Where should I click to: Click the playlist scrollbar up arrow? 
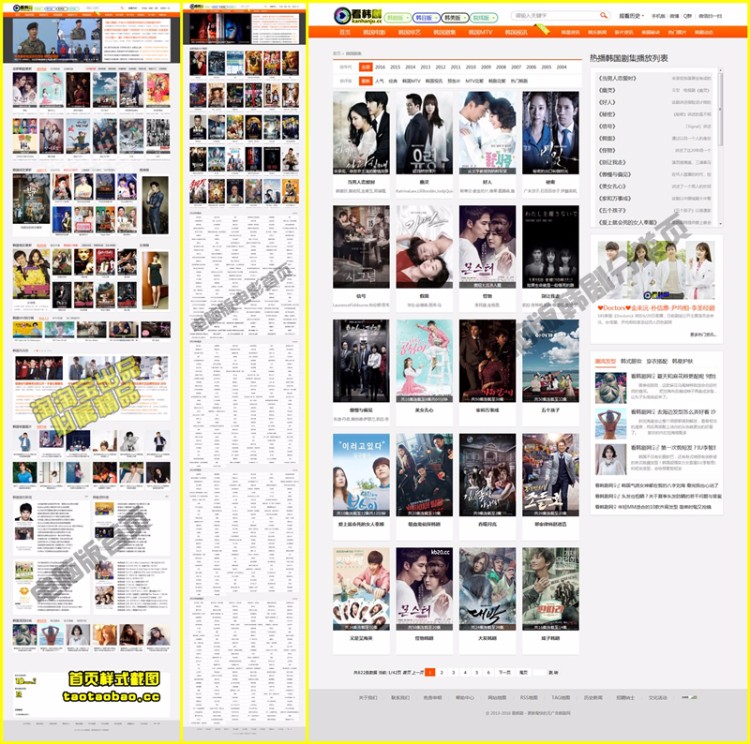[x=720, y=71]
